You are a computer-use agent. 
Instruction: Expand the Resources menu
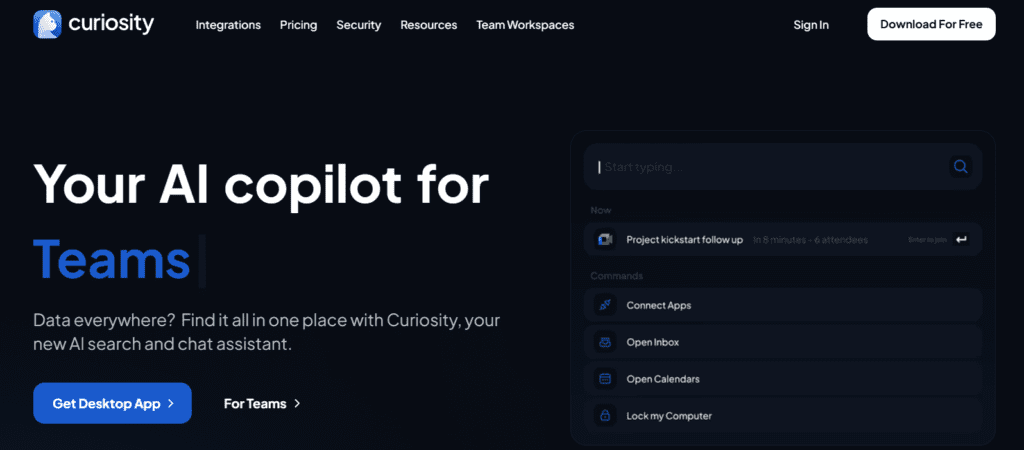pyautogui.click(x=428, y=25)
